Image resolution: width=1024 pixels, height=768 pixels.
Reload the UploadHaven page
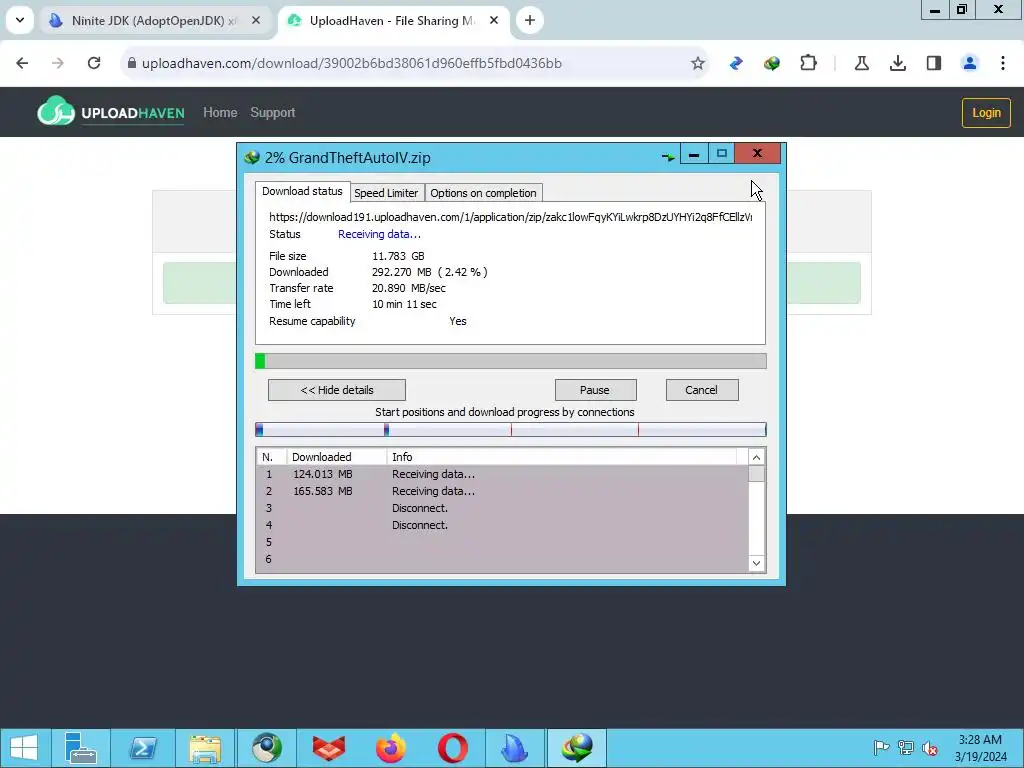click(x=94, y=63)
